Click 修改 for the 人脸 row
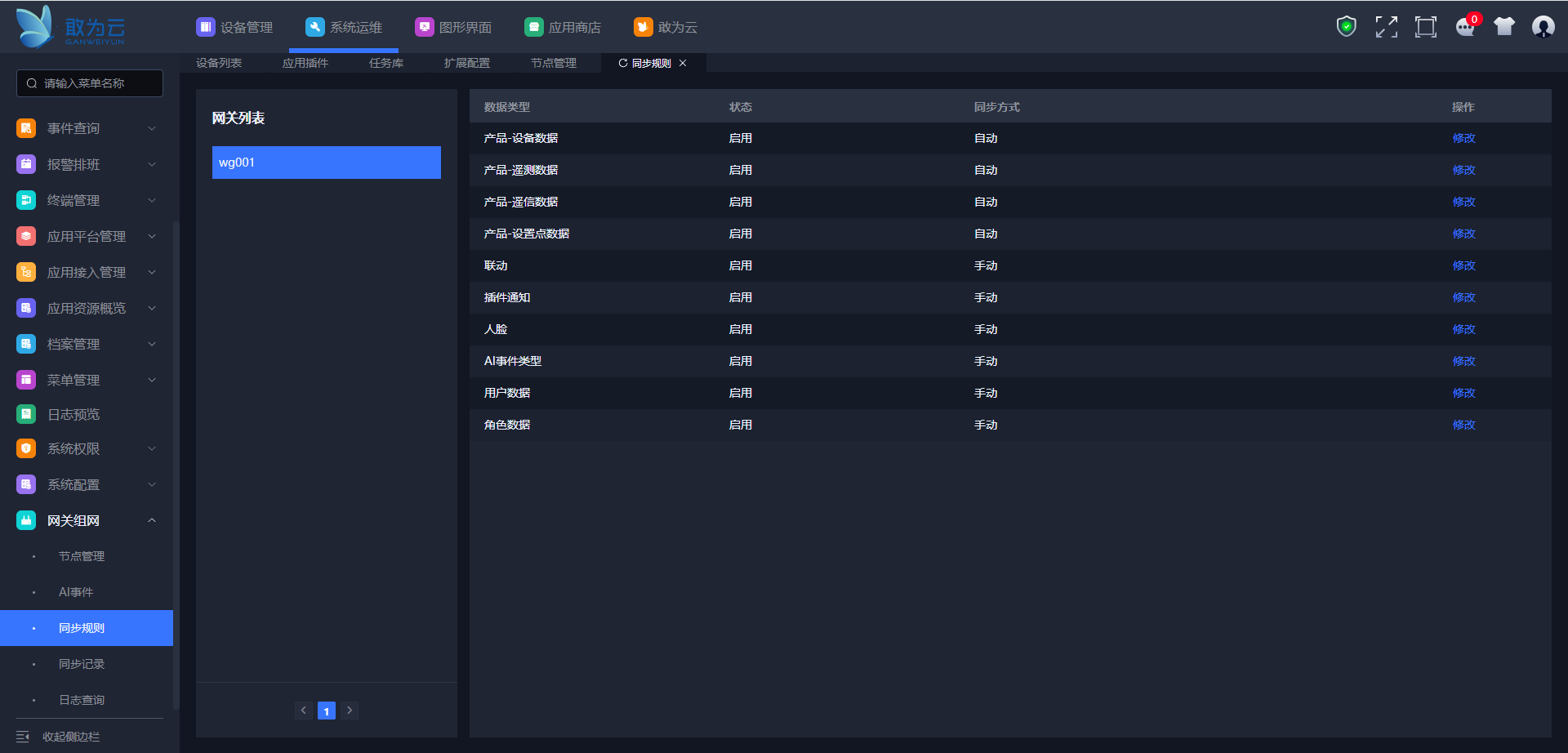Screen dimensions: 1568x753 click(1463, 329)
